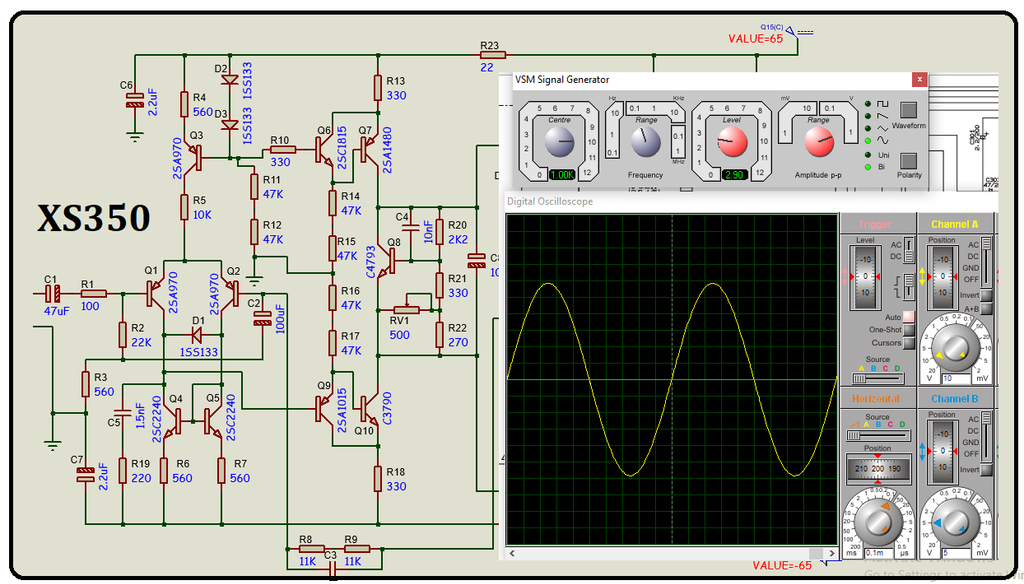Click the frequency Centre knob
Viewport: 1024px width, 584px height.
click(x=559, y=142)
